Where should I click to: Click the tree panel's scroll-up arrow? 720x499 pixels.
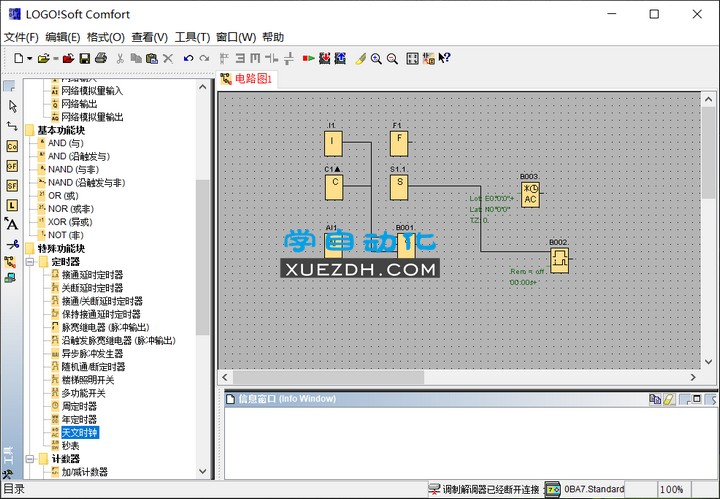[202, 87]
